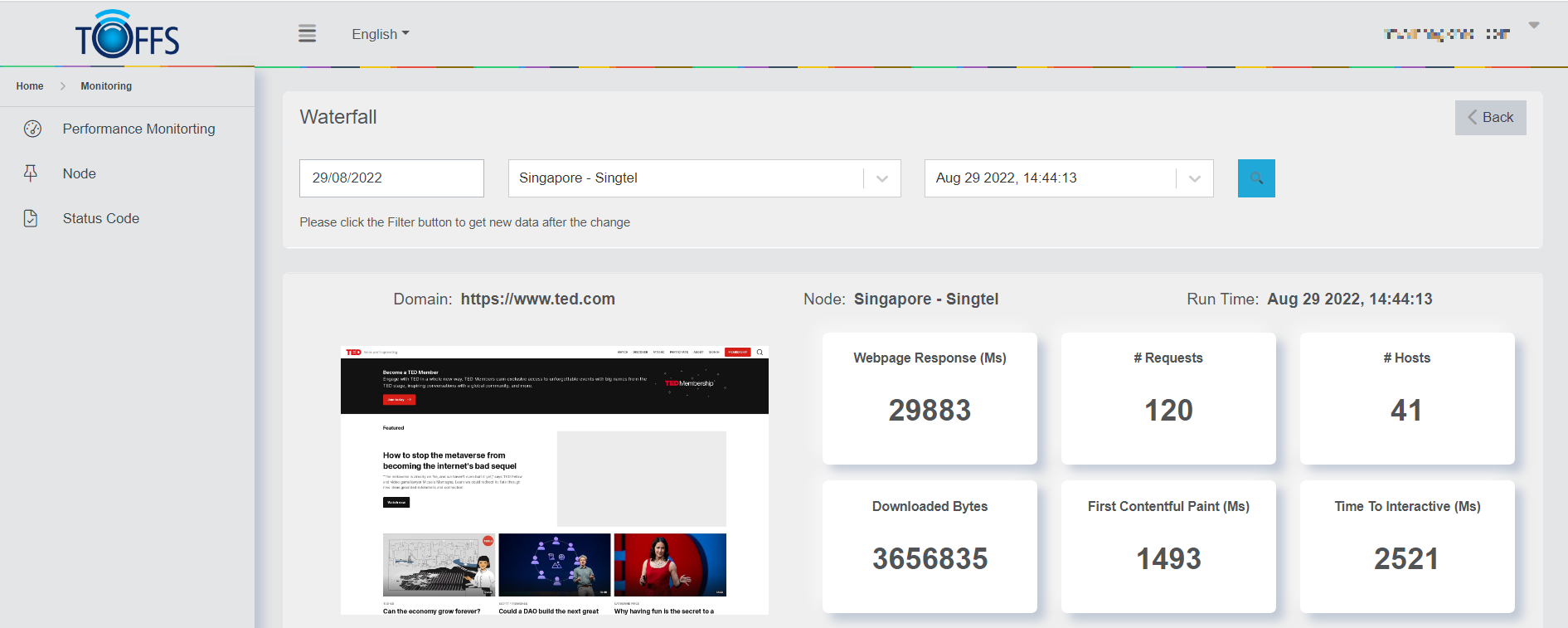Click the Monitoring breadcrumb link
Screen dimensions: 1568x628
tap(106, 86)
